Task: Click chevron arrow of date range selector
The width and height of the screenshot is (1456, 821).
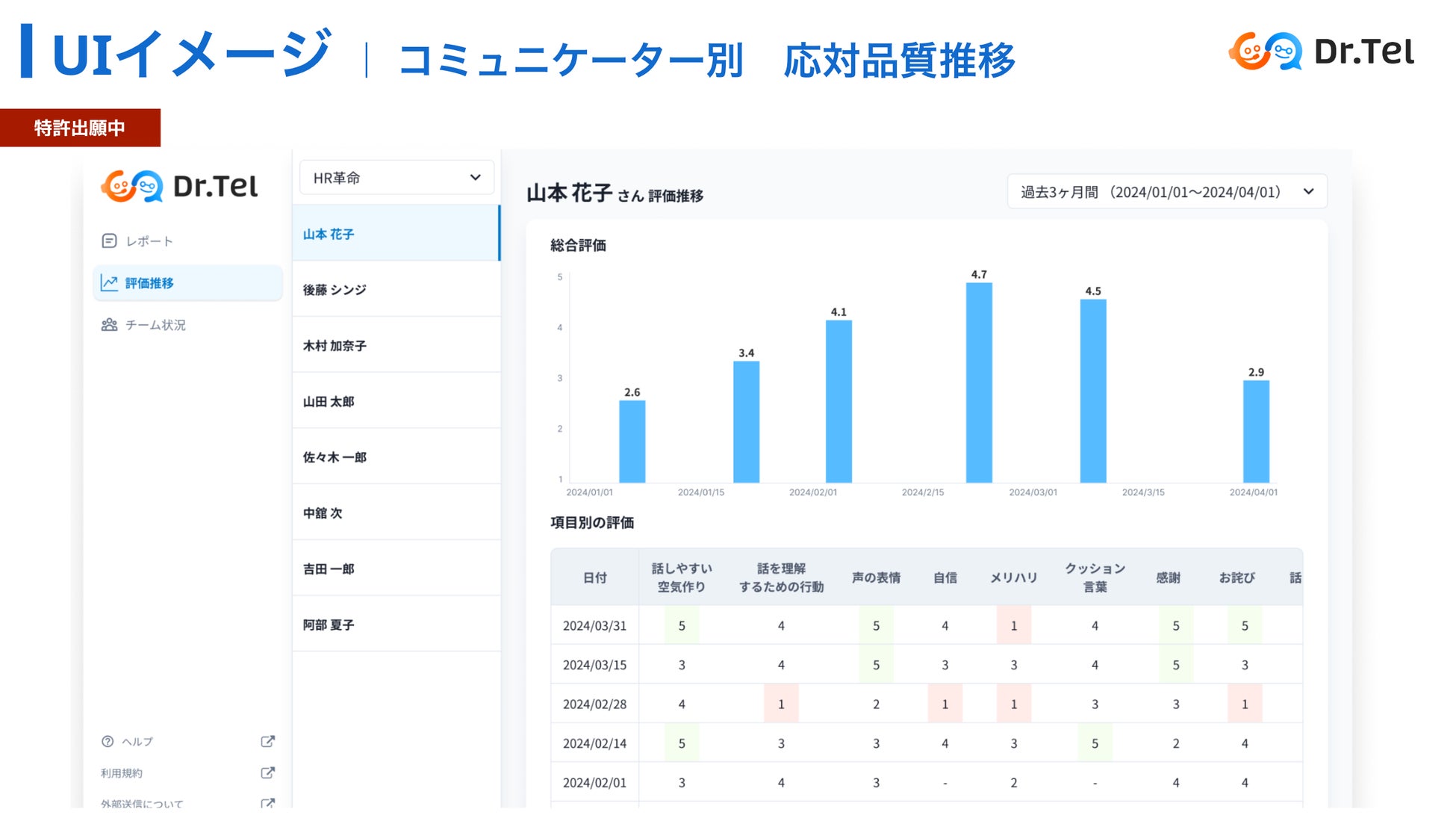Action: pyautogui.click(x=1308, y=192)
